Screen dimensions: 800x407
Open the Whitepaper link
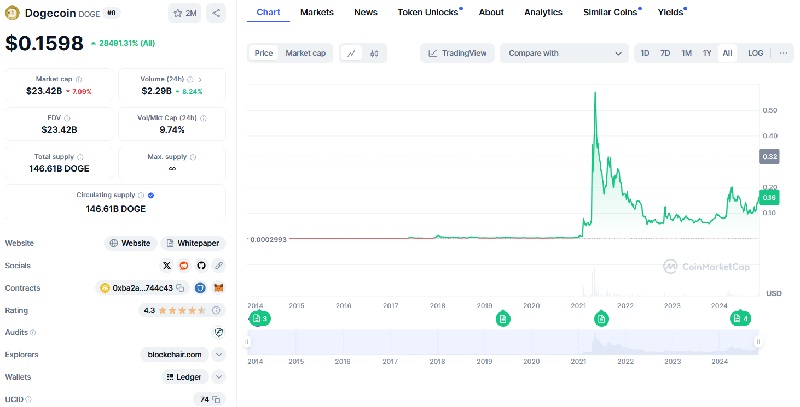[193, 243]
